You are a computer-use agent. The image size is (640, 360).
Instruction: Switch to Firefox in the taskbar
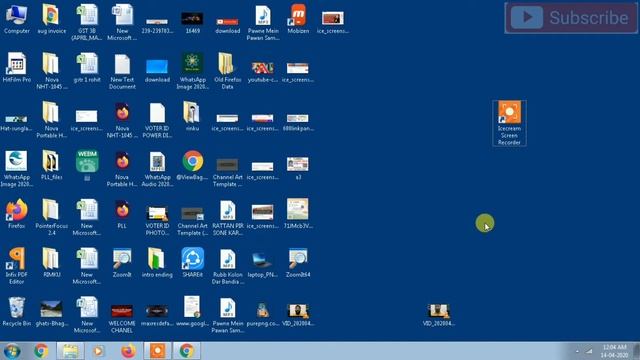click(128, 351)
